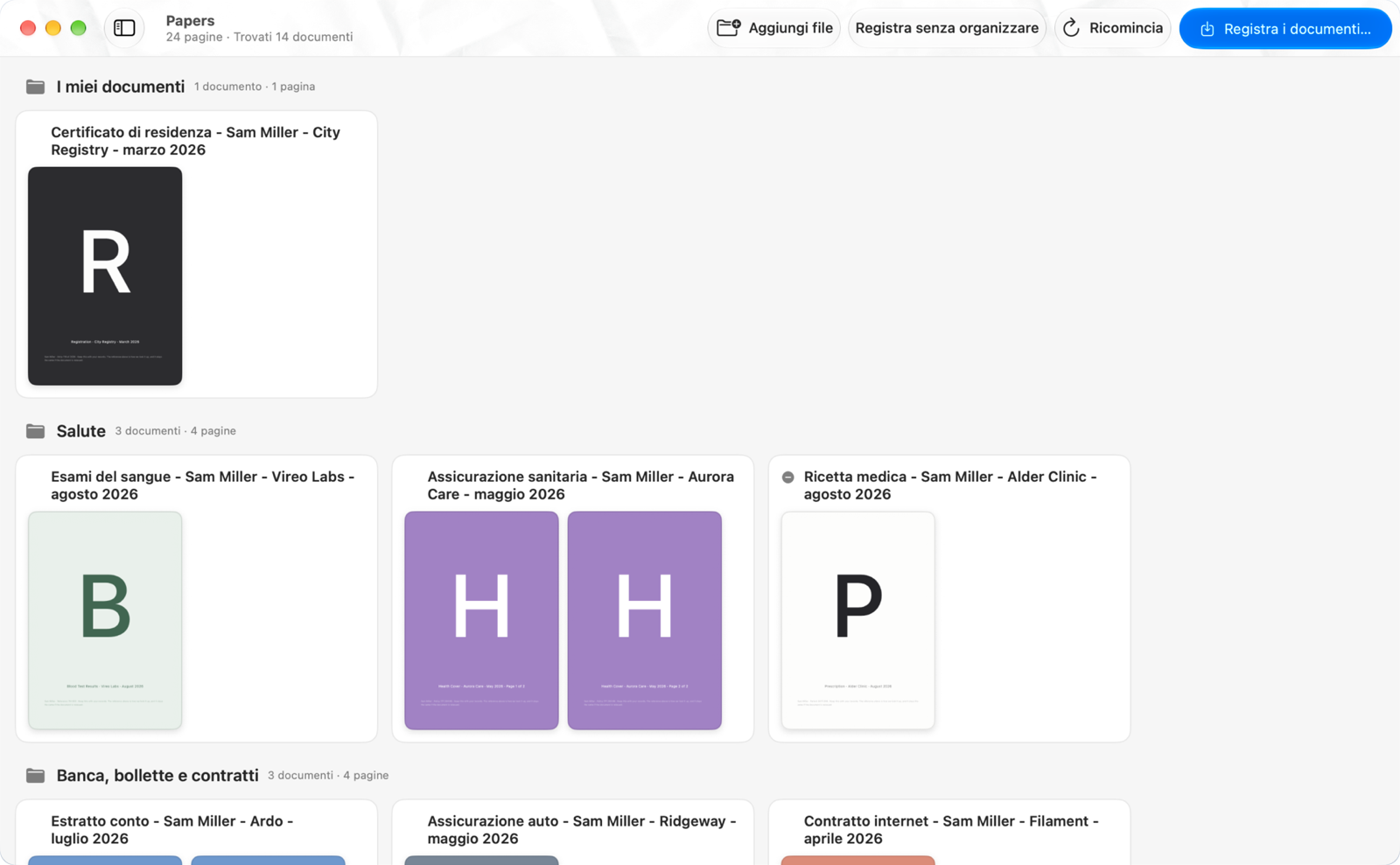Open the Ricetta medica P thumbnail
This screenshot has width=1400, height=865.
(857, 621)
